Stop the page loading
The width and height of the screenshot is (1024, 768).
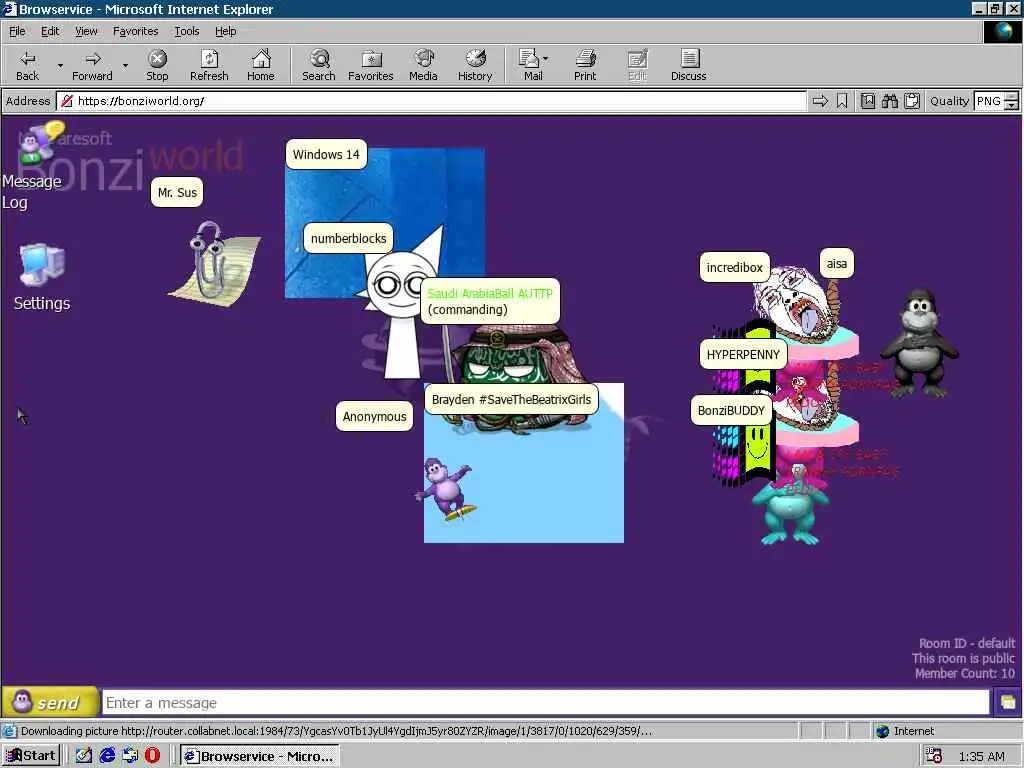point(157,65)
